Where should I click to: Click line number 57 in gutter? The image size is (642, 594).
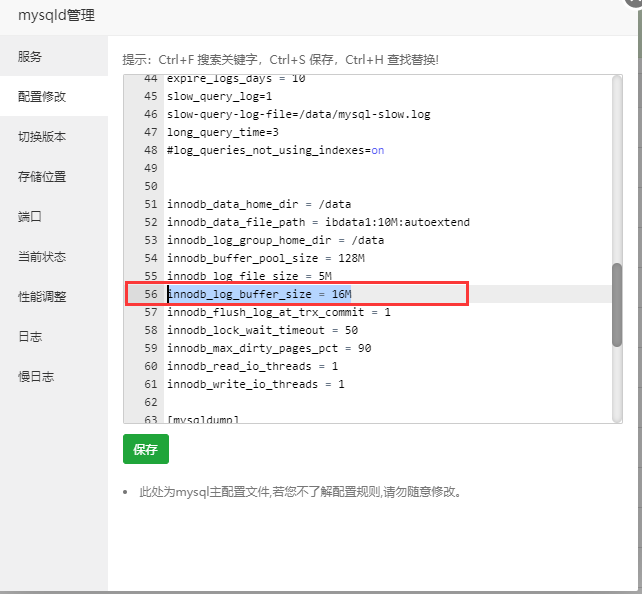(150, 312)
